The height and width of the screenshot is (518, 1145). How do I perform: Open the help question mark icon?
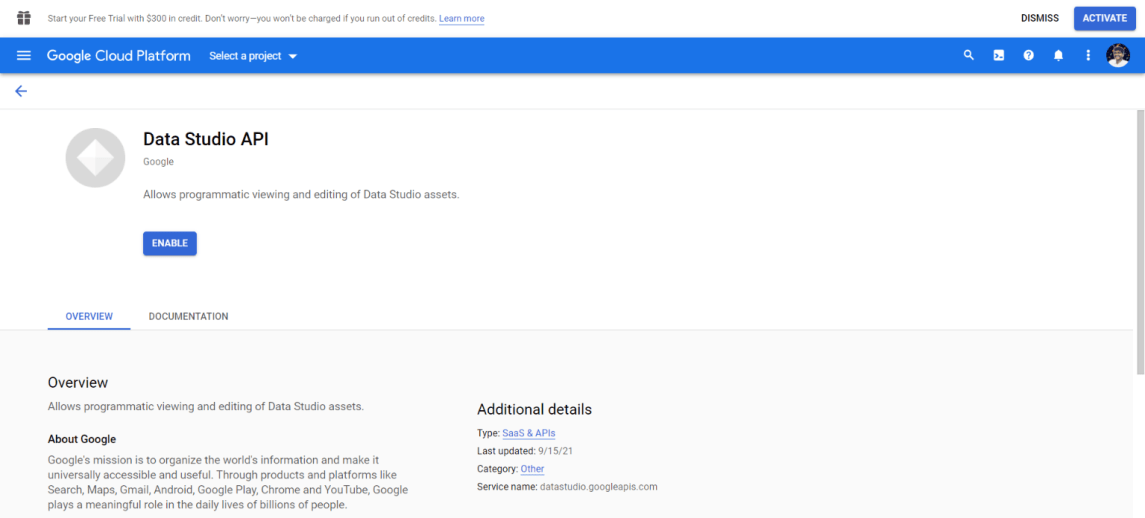(x=1029, y=56)
